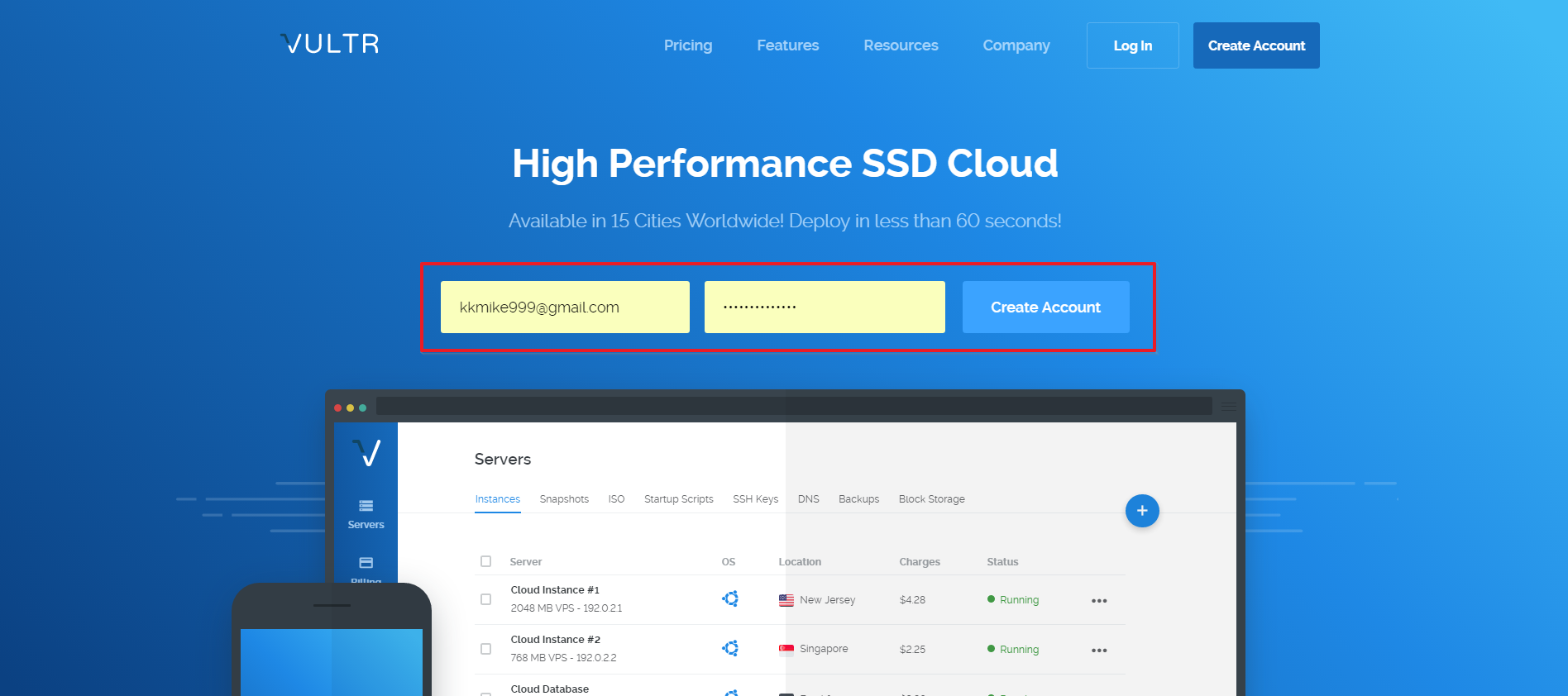This screenshot has width=1568, height=696.
Task: Click the red window dot in mock browser
Action: pyautogui.click(x=338, y=408)
